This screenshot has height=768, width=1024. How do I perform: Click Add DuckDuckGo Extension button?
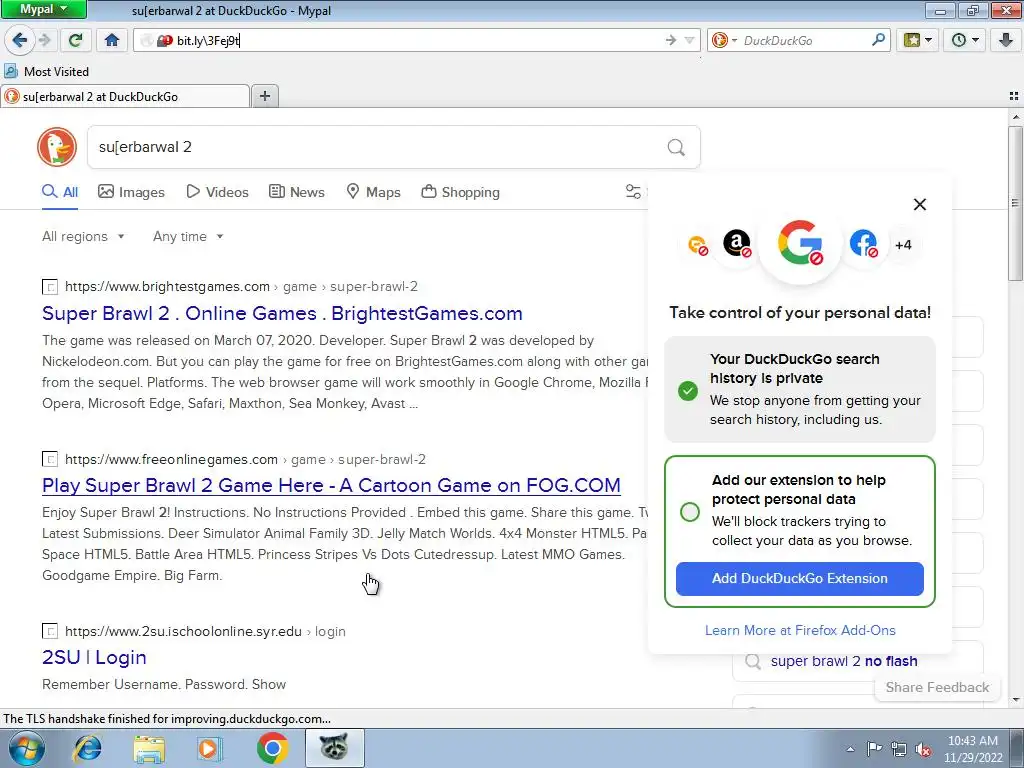799,579
